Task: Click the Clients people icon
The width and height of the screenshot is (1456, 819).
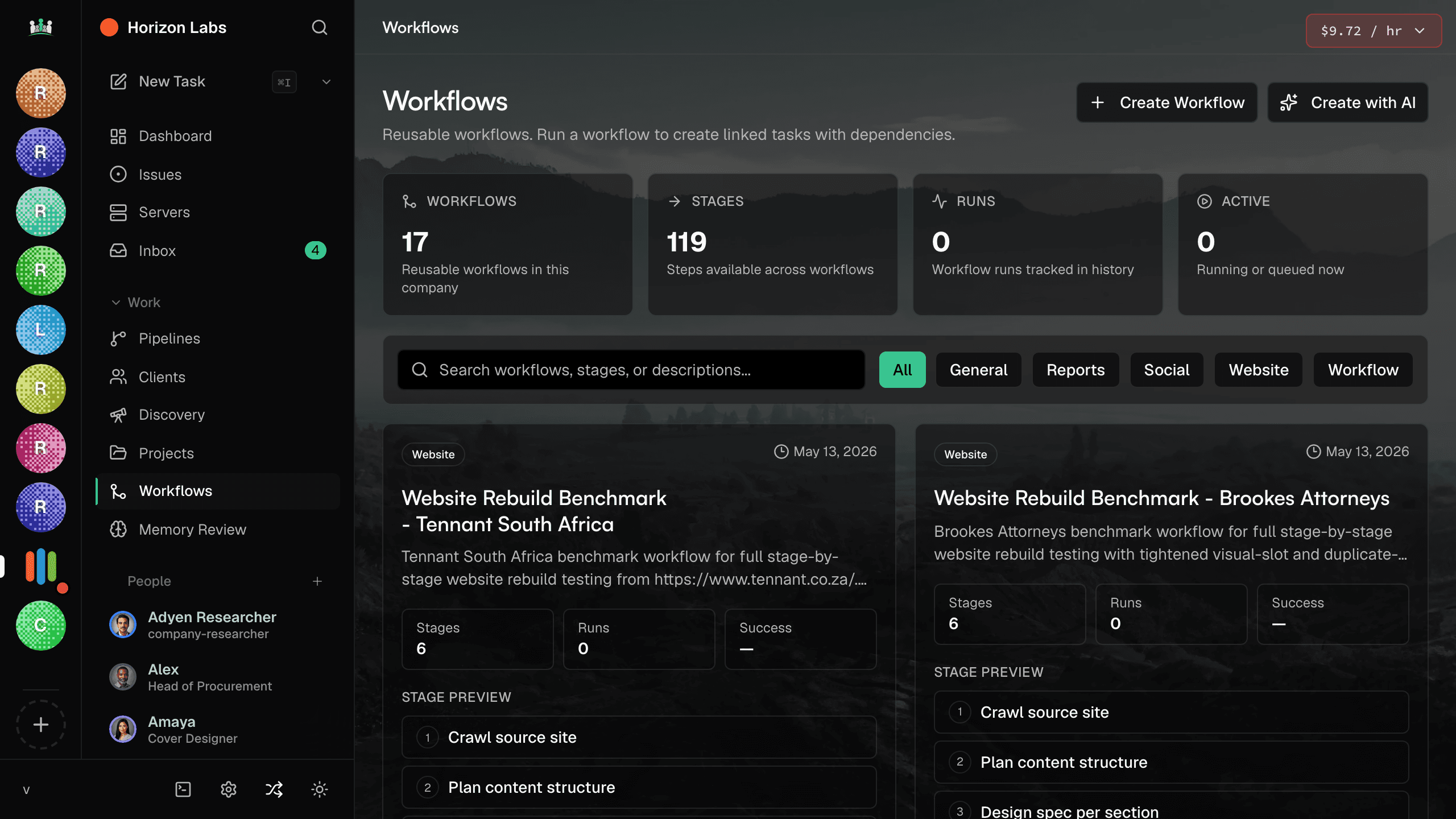Action: tap(118, 377)
